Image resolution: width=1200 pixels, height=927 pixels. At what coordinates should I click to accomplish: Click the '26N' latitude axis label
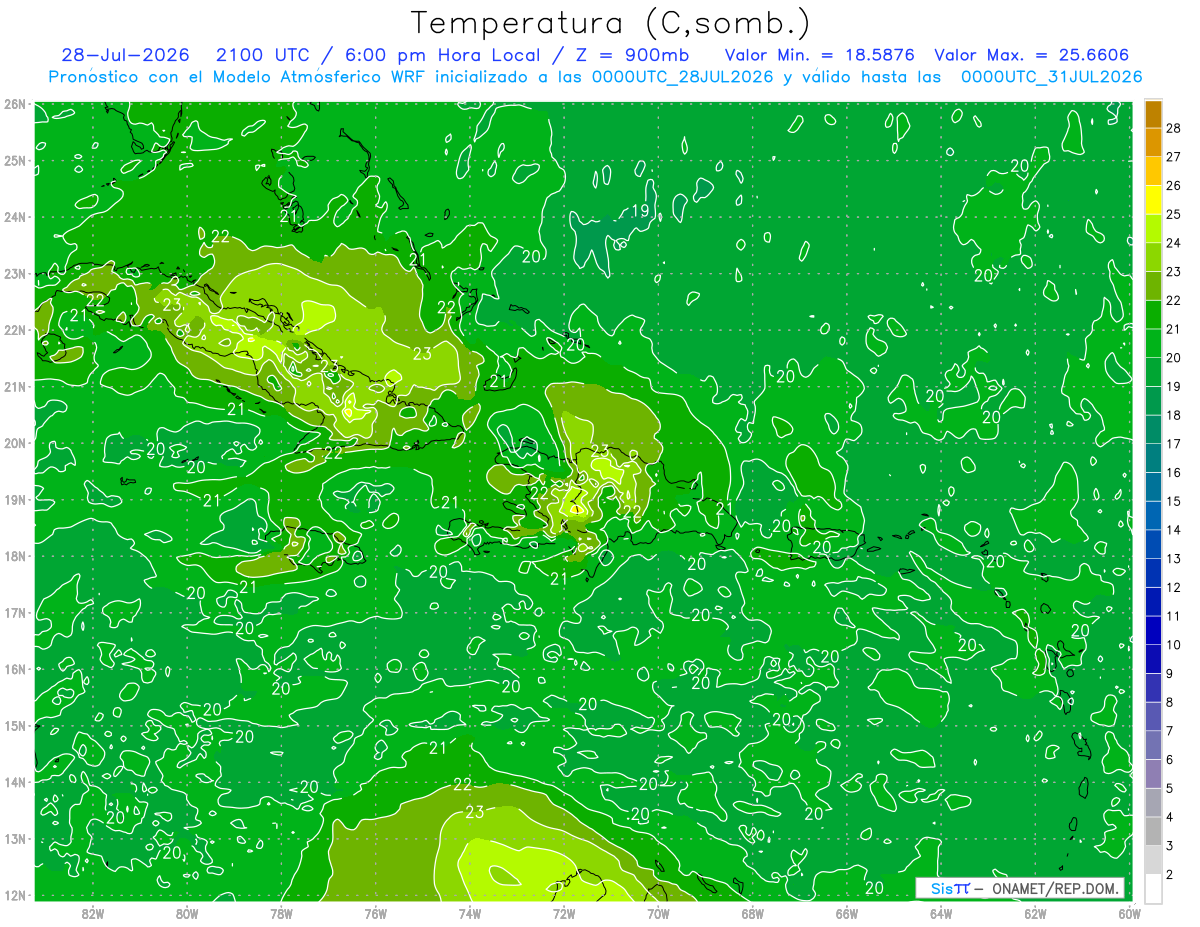(14, 103)
